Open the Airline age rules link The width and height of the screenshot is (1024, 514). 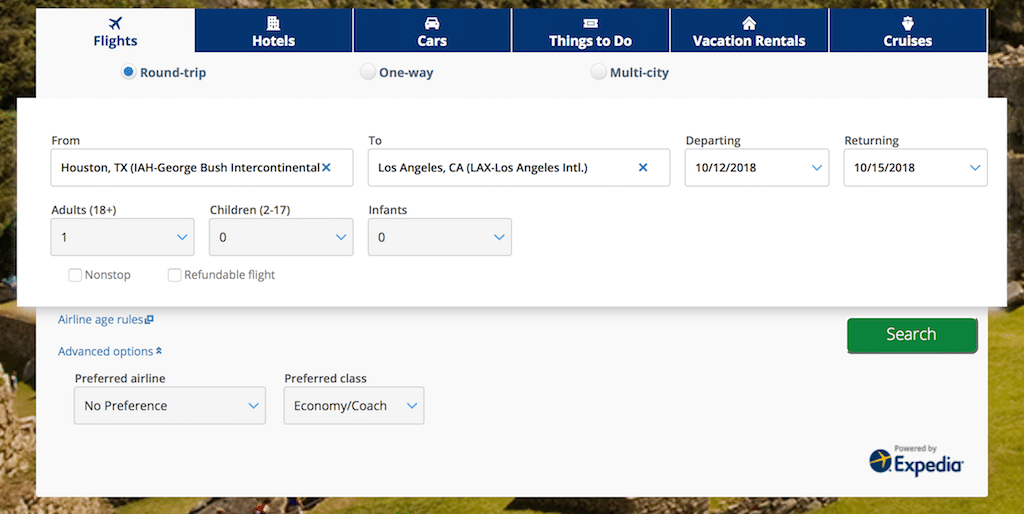105,320
